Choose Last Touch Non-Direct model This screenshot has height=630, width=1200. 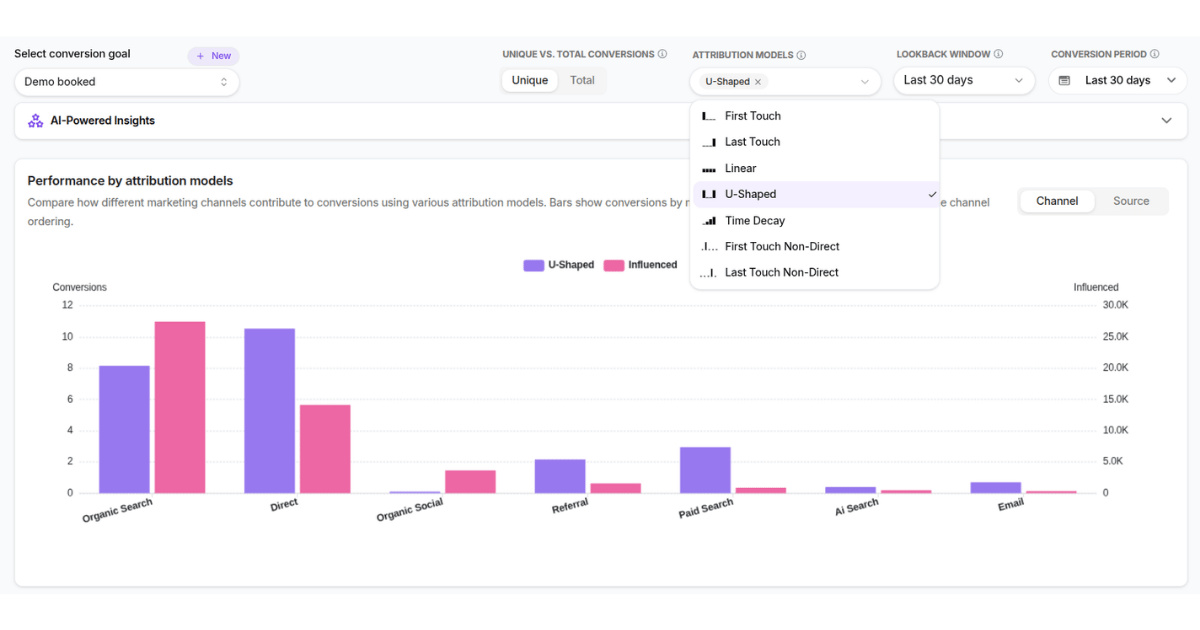(815, 272)
